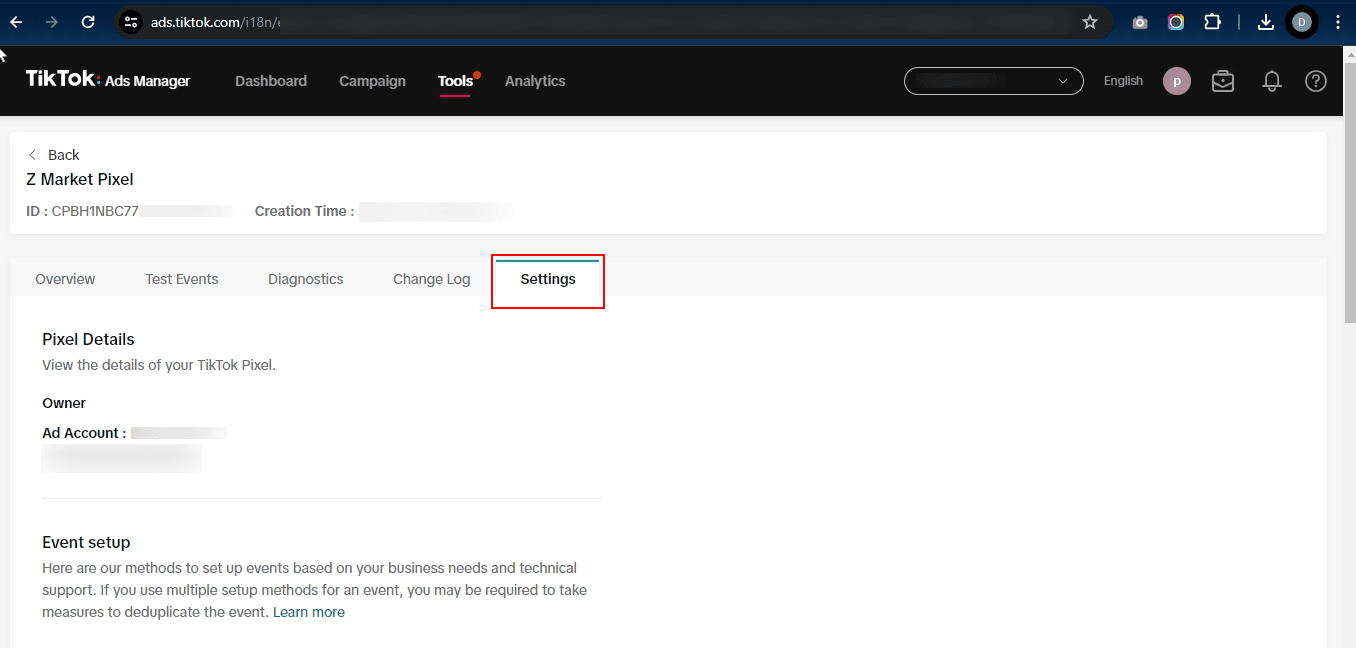This screenshot has width=1356, height=648.
Task: Open the help question mark icon
Action: click(x=1316, y=81)
